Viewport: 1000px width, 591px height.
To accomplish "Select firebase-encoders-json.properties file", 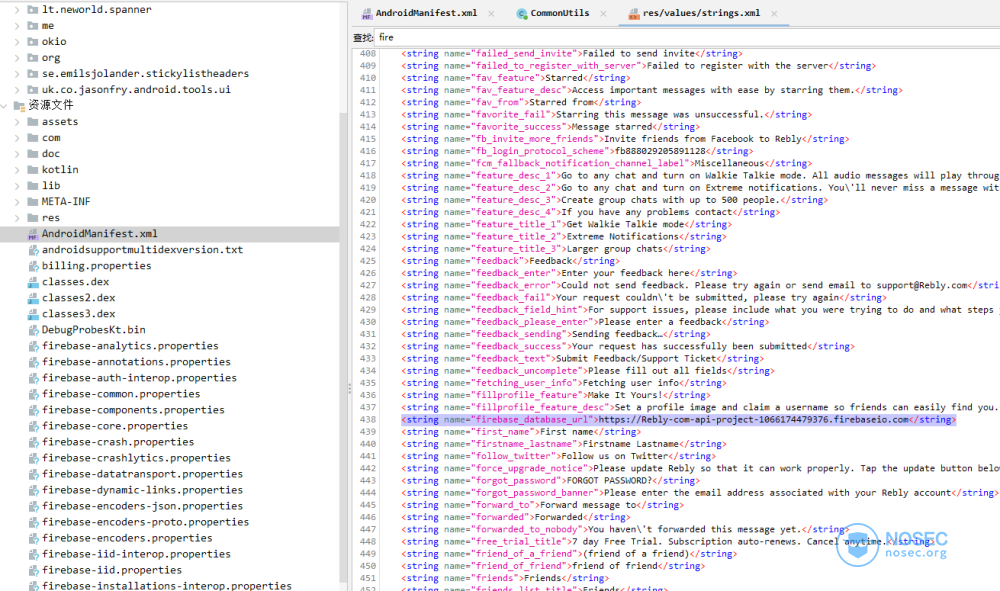I will [x=142, y=506].
